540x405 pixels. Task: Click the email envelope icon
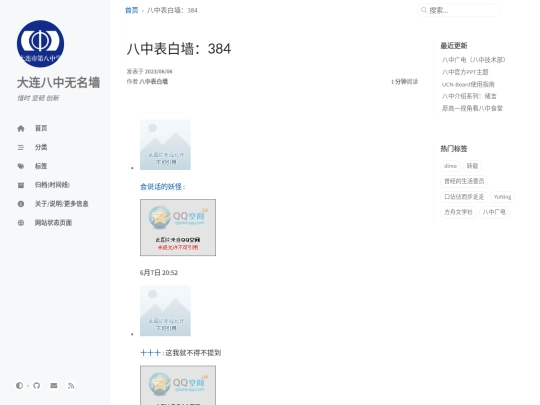[54, 385]
